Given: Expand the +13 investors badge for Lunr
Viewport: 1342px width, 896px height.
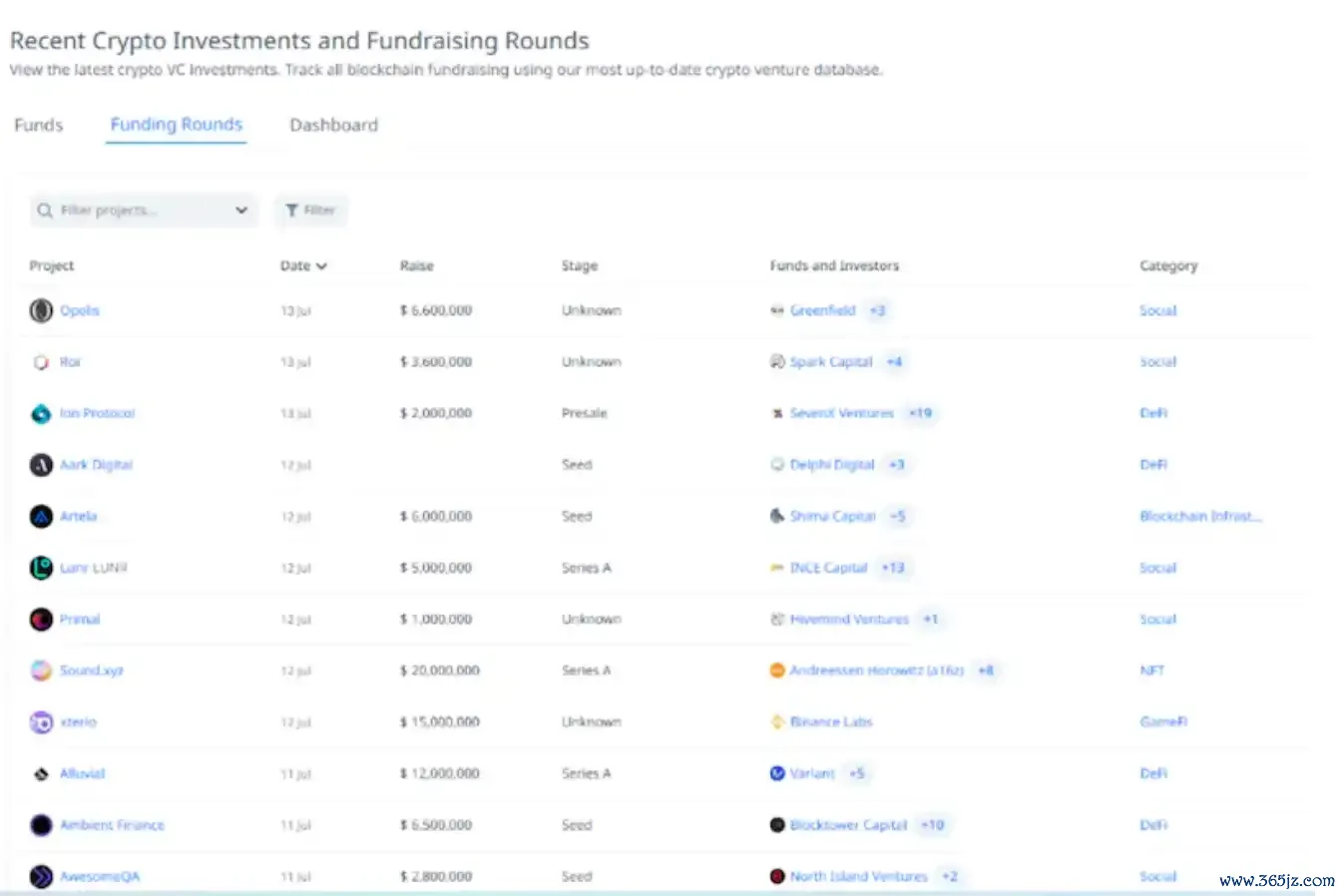Looking at the screenshot, I should click(893, 568).
